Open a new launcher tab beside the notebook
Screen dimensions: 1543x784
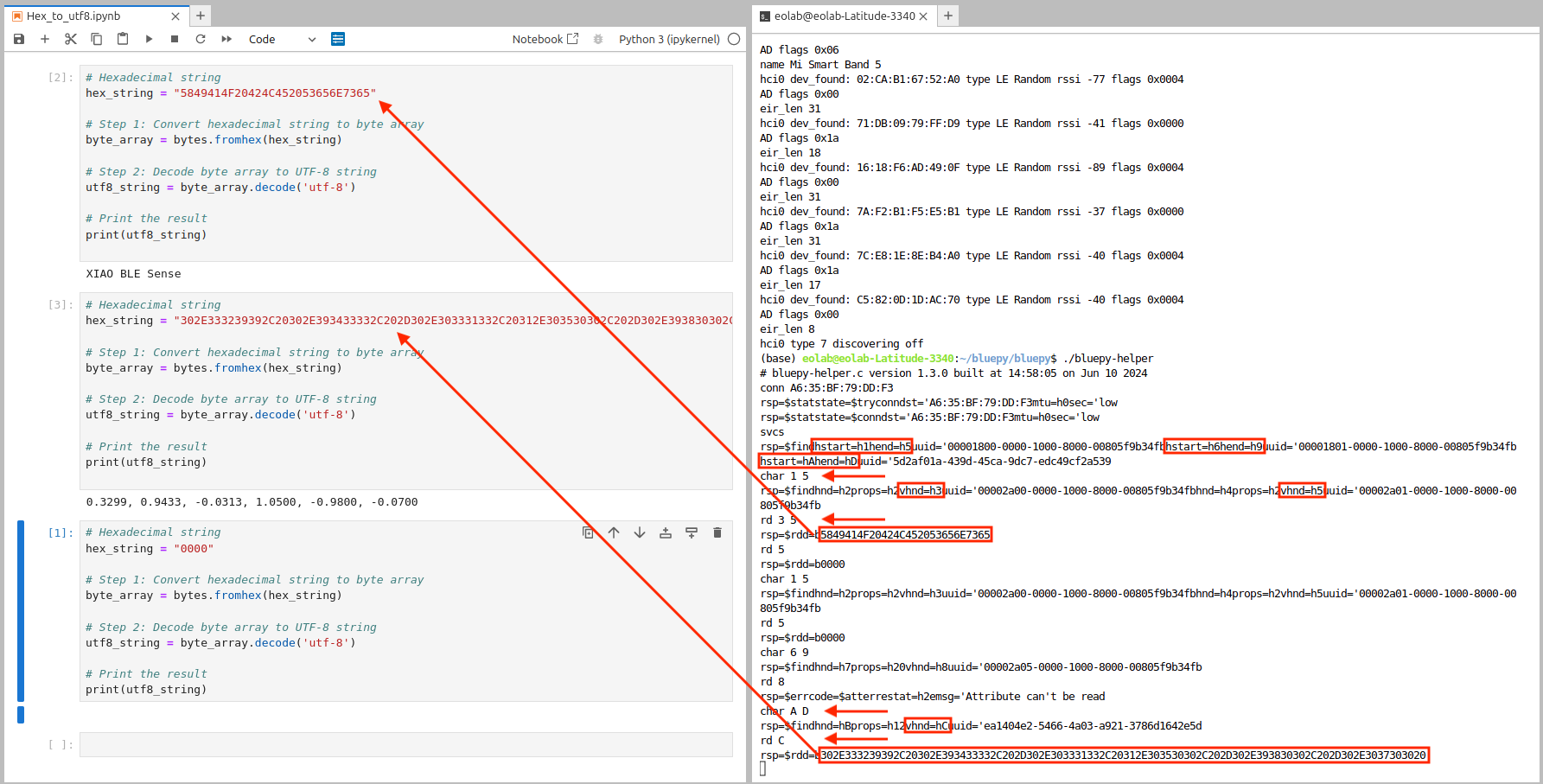[x=201, y=16]
